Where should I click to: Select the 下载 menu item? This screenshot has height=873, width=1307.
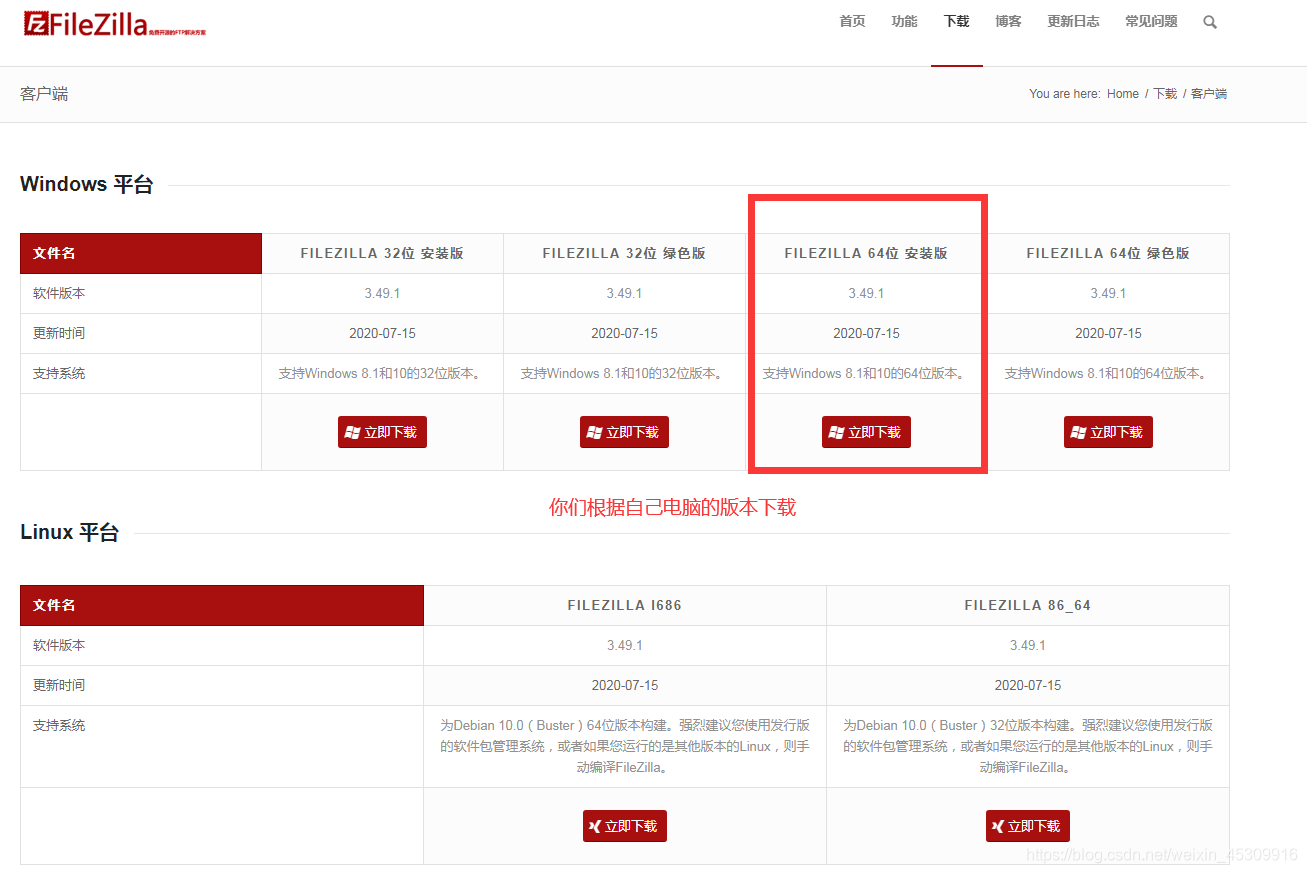[x=956, y=21]
